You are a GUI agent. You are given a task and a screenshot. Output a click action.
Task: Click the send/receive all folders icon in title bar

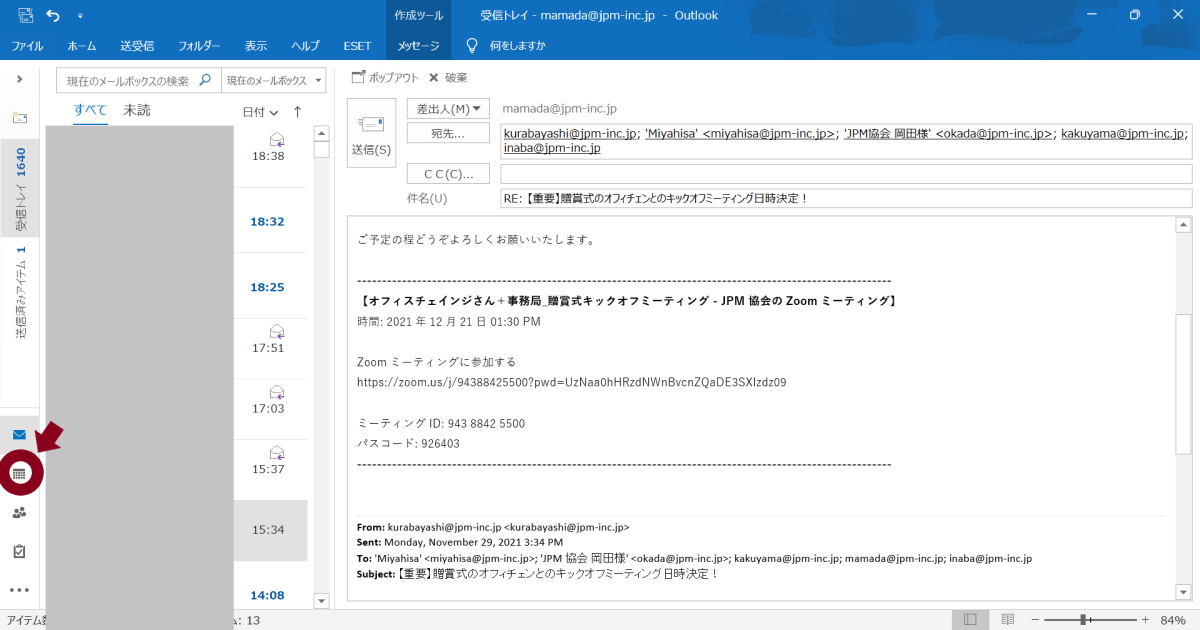coord(25,15)
